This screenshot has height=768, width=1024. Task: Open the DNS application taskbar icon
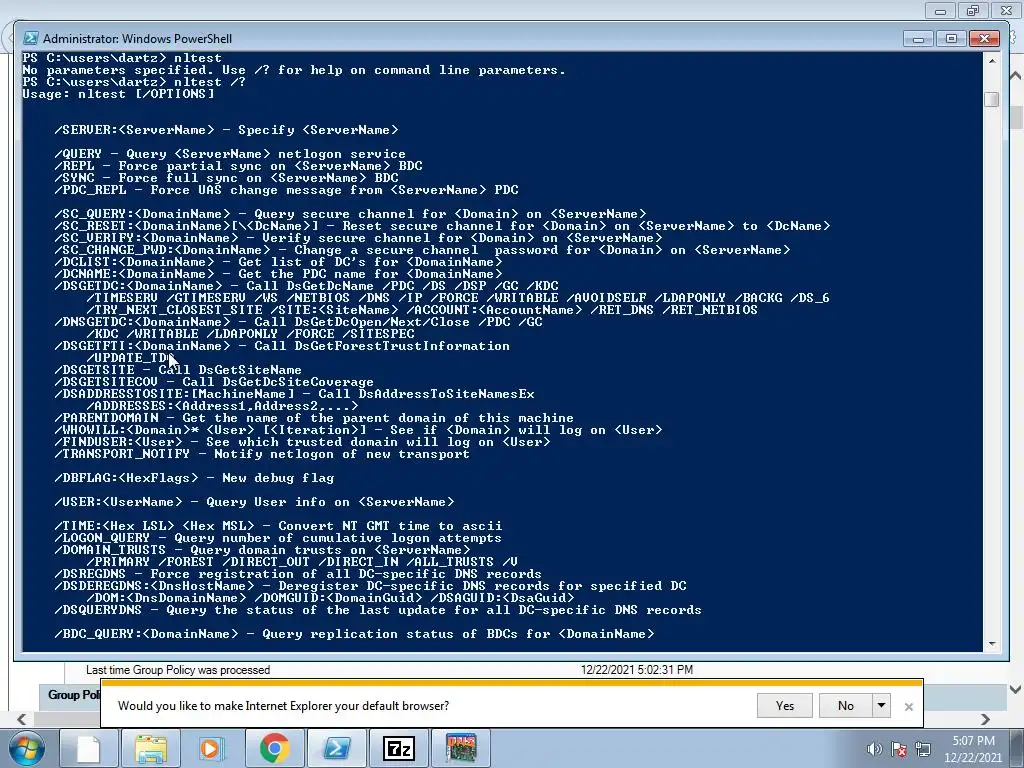(461, 748)
